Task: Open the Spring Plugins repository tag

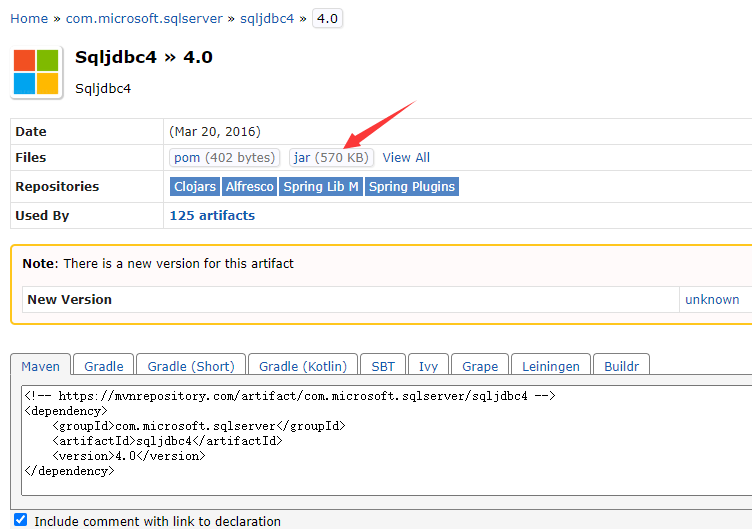Action: 411,186
